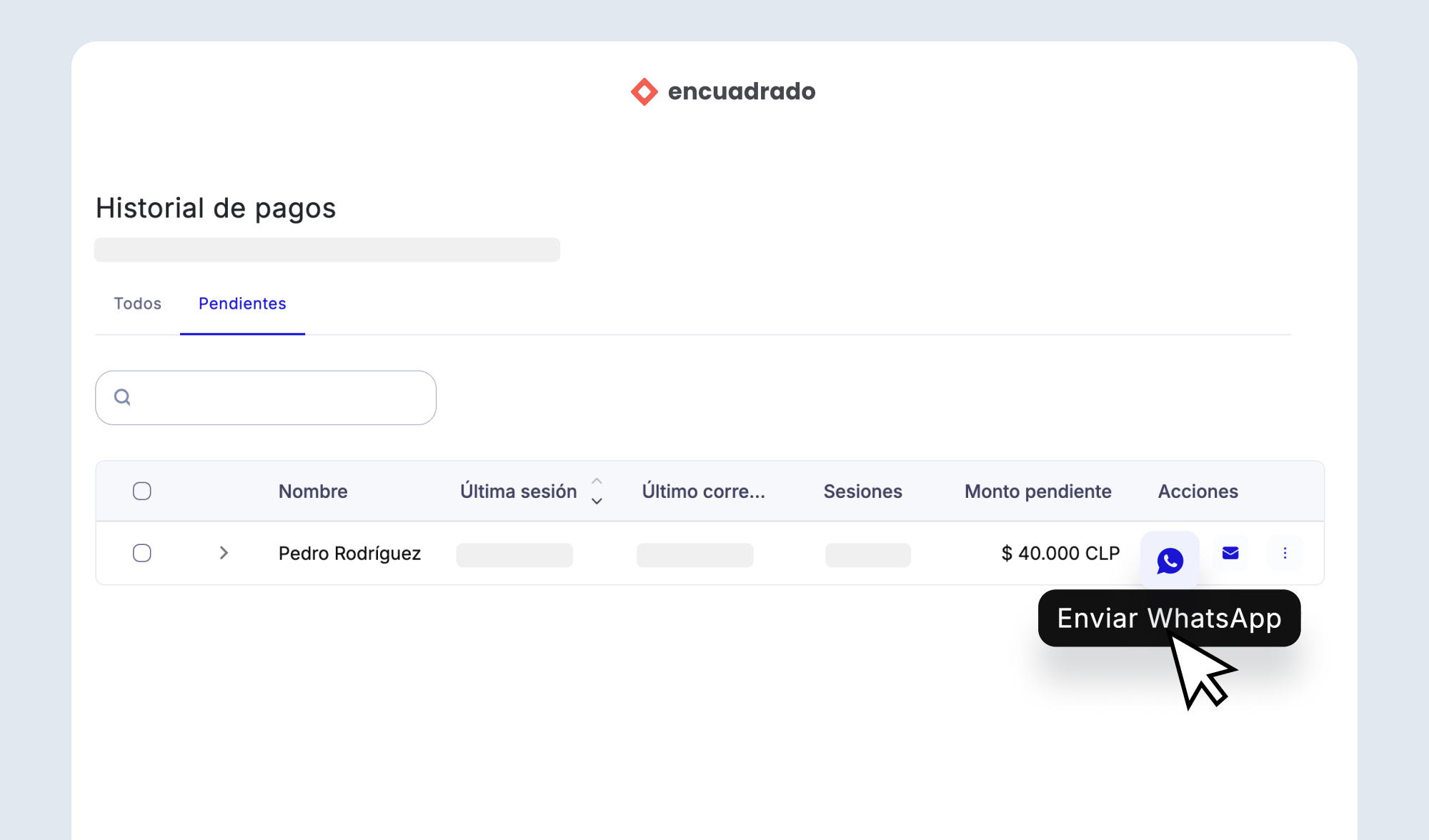Click the WhatsApp send icon

[1170, 560]
